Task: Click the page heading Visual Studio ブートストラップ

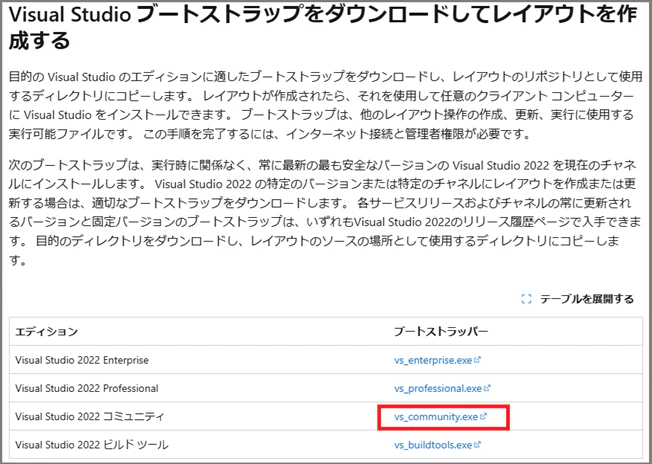Action: click(323, 27)
